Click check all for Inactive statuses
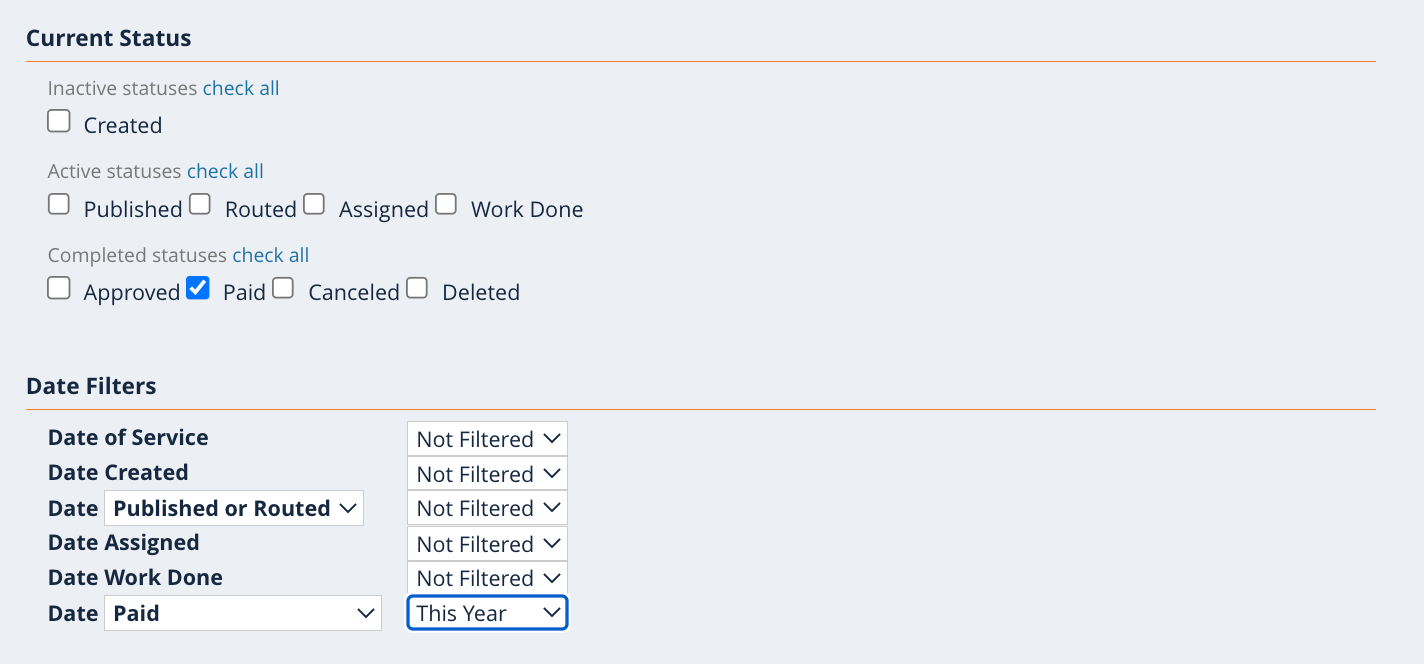This screenshot has width=1424, height=664. pos(241,88)
